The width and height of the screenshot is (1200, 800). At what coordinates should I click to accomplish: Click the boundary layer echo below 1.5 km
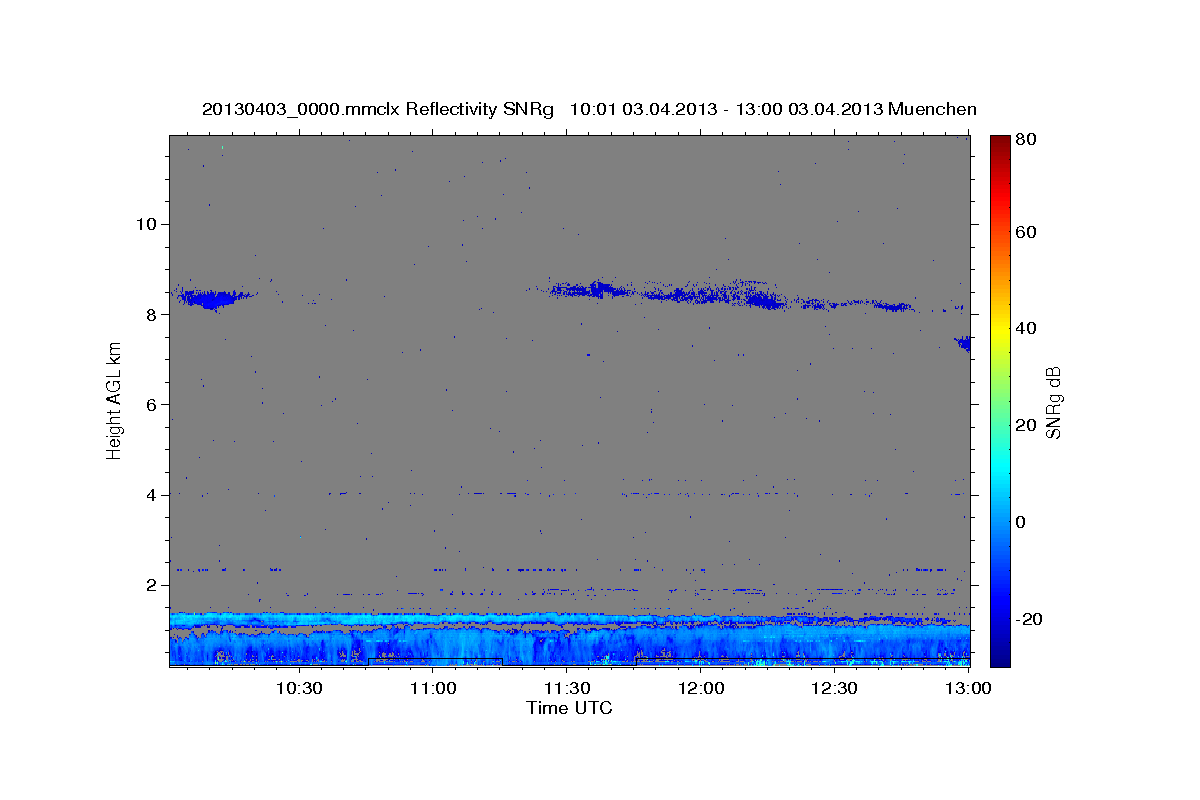point(570,639)
